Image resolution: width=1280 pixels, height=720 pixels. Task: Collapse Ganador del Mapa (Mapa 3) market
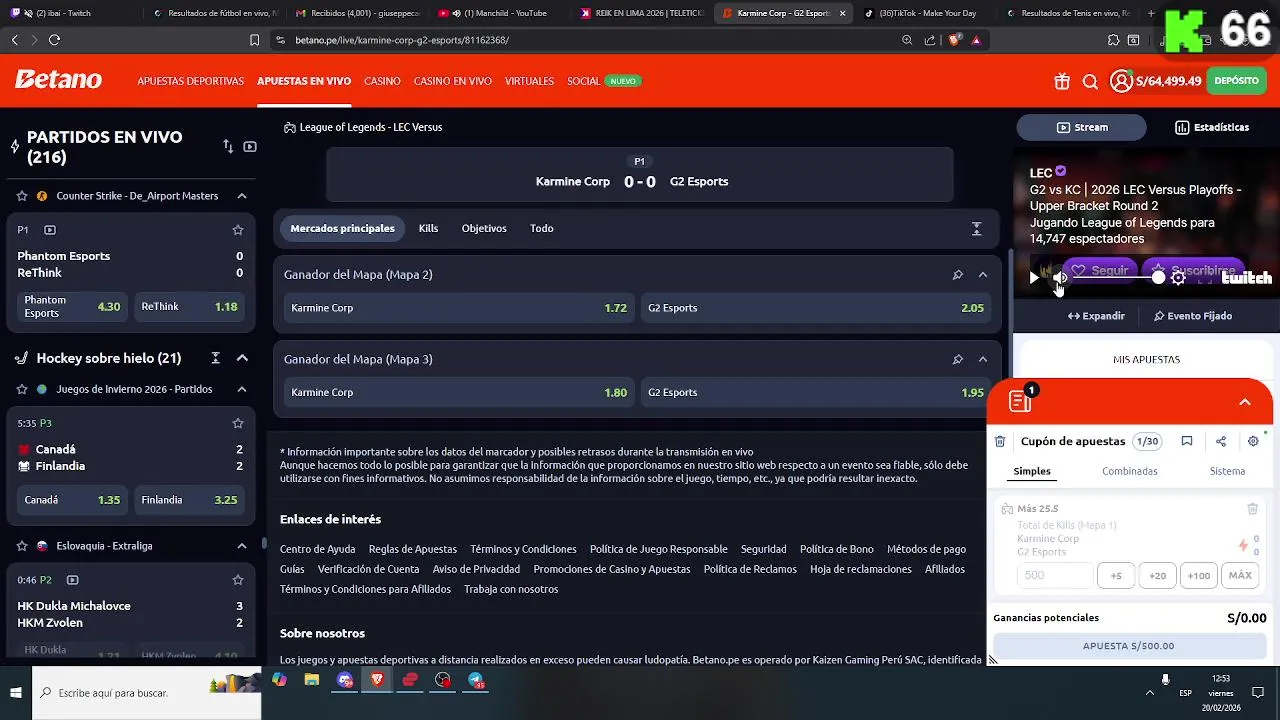coord(983,359)
